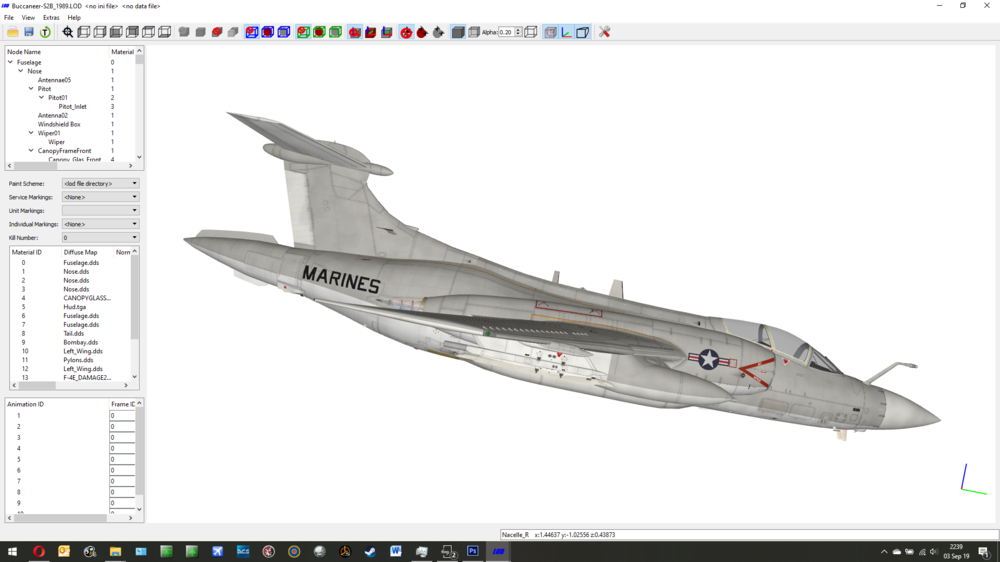Select the Antennae05 node
The image size is (1000, 562).
click(x=54, y=80)
